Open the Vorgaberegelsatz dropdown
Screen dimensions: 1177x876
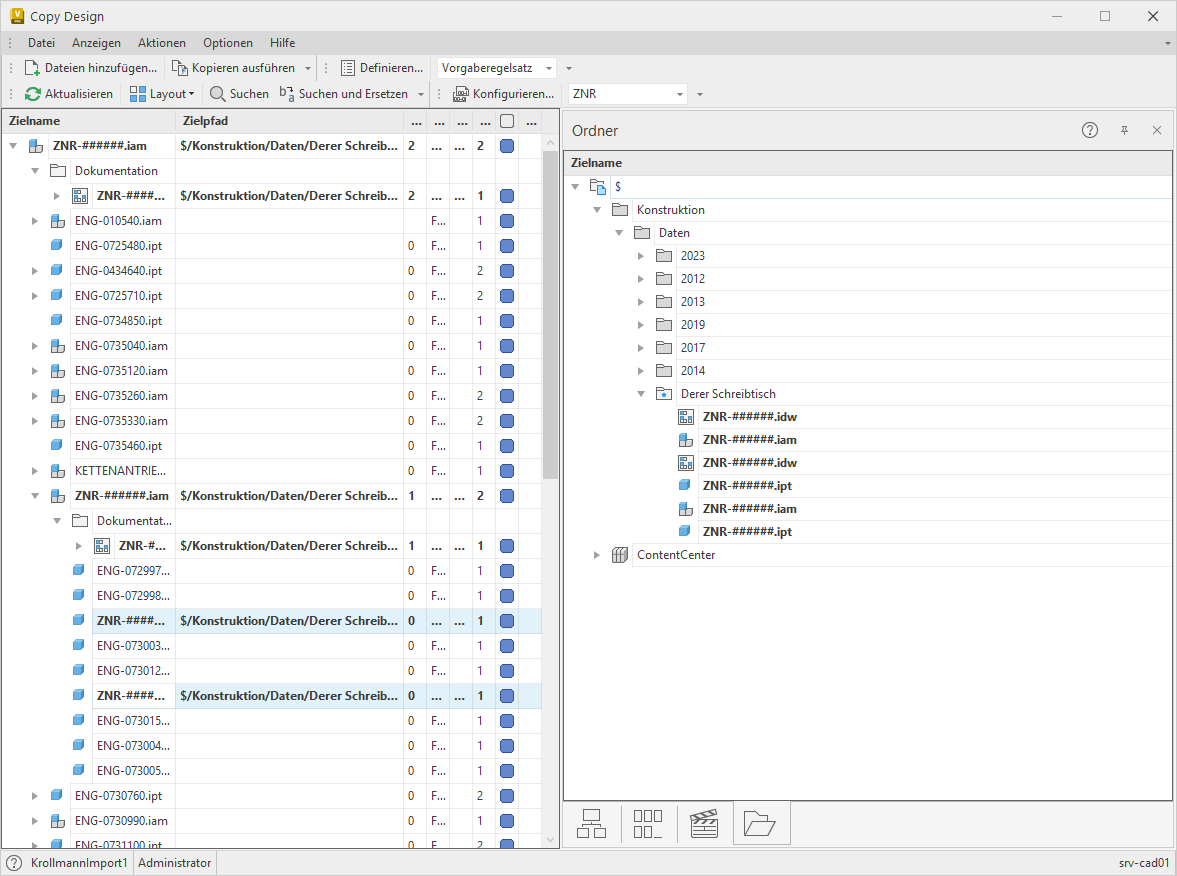tap(497, 68)
